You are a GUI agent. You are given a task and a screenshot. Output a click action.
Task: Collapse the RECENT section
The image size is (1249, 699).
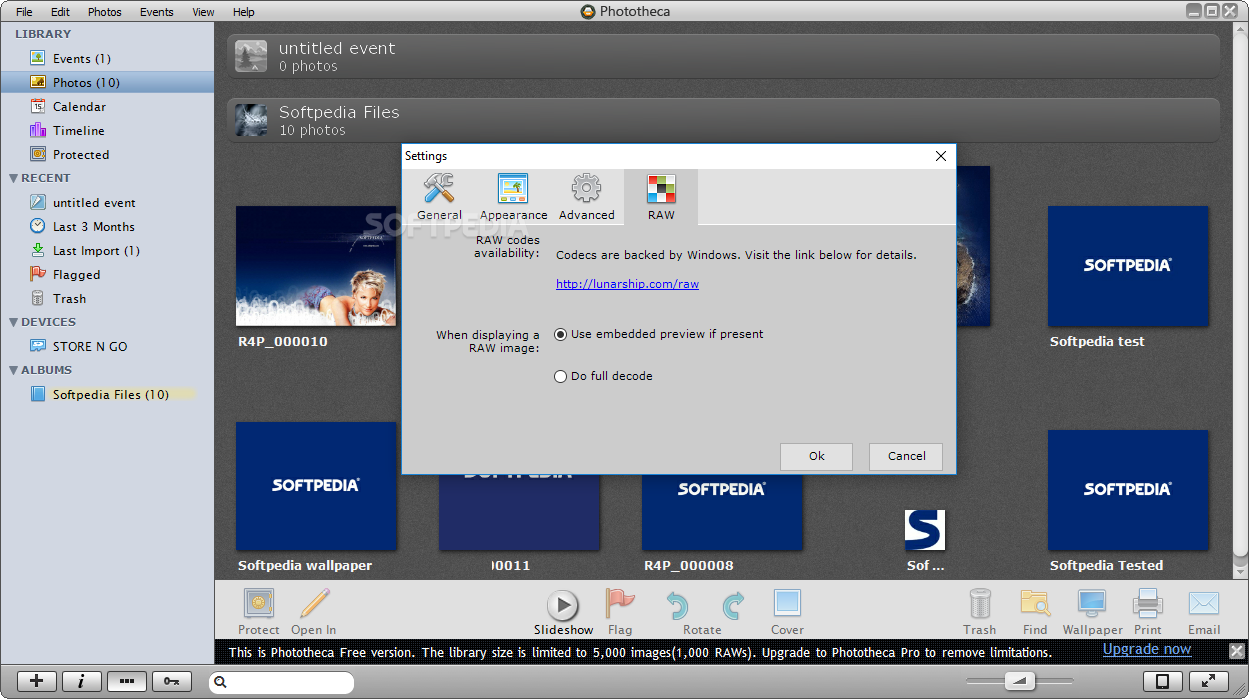click(x=13, y=178)
